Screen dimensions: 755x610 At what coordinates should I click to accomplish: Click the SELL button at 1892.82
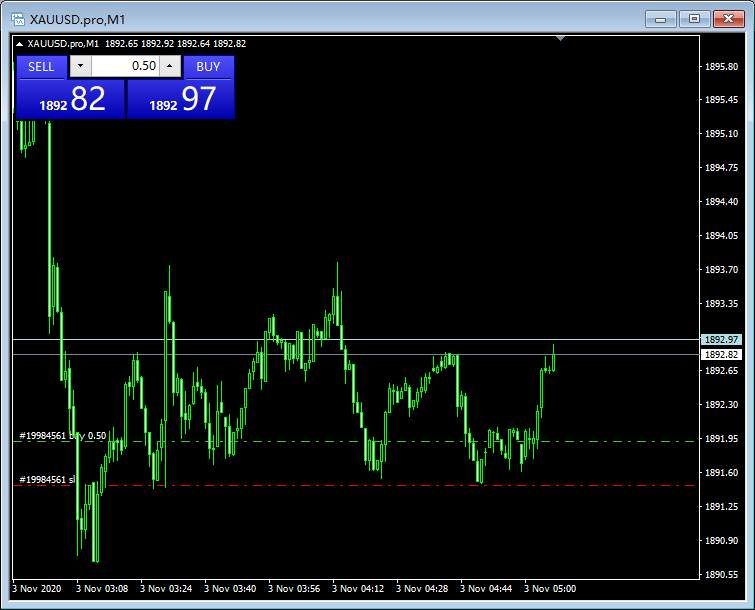[x=41, y=66]
